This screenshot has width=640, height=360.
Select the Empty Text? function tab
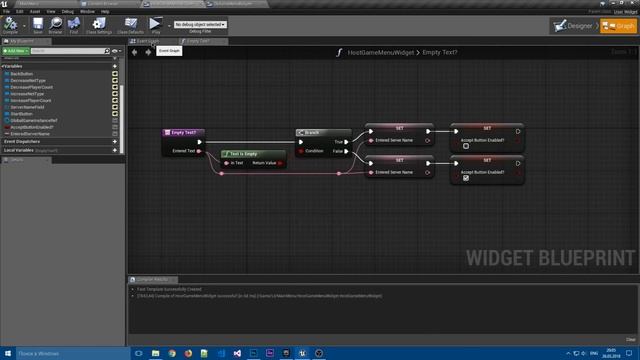tap(198, 41)
